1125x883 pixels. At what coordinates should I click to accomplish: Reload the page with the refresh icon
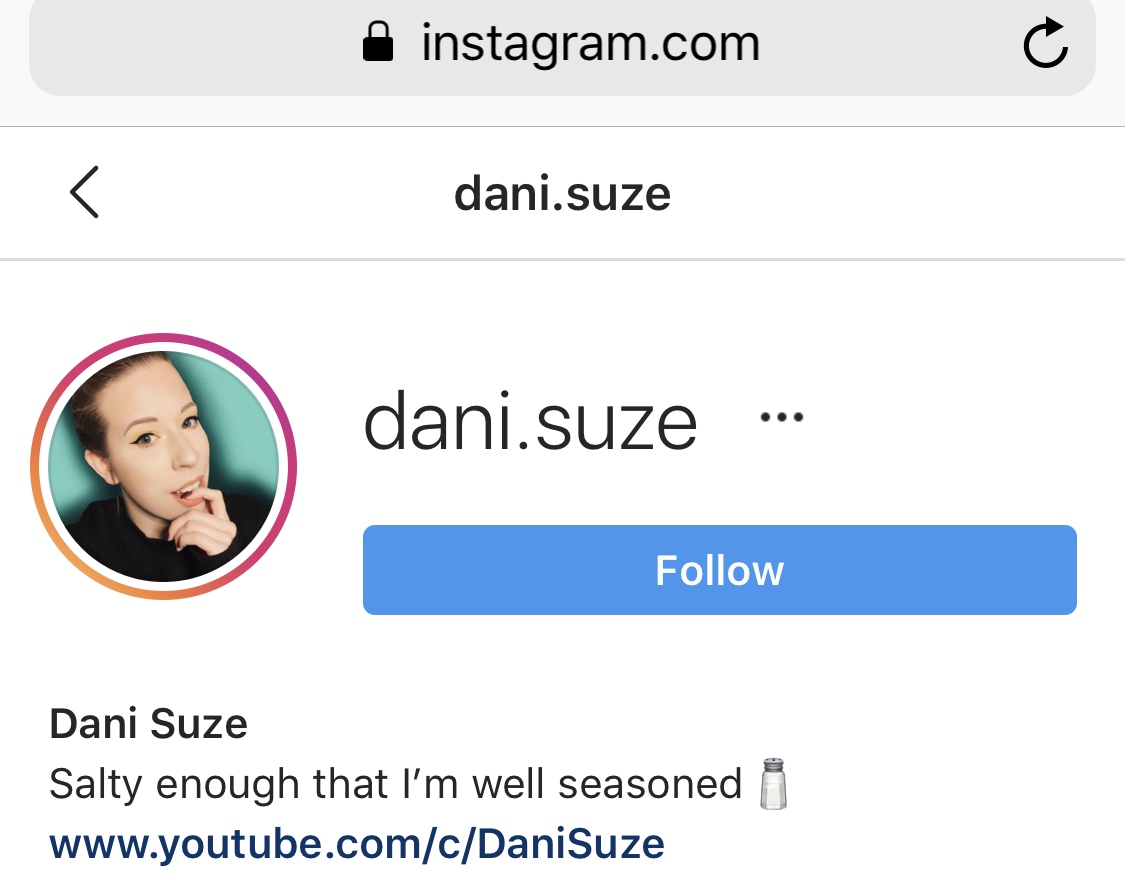(x=1045, y=43)
